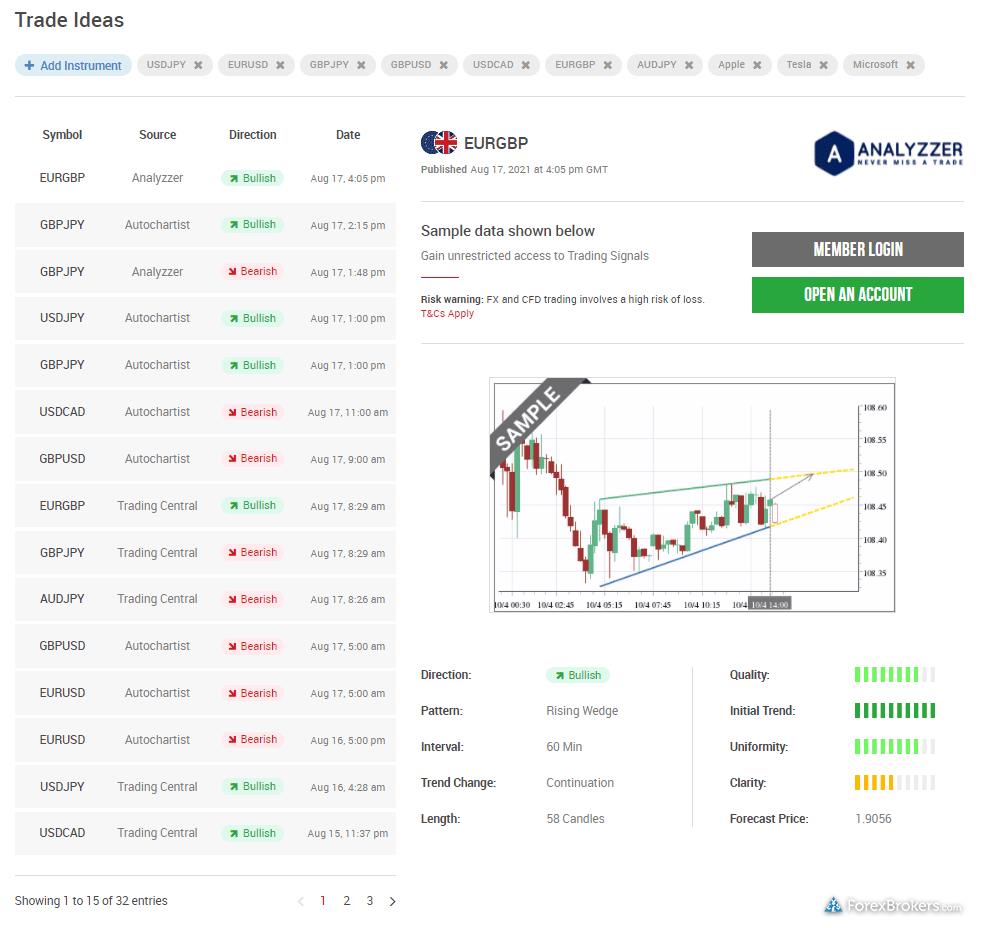Click the OPEN AN ACCOUNT button
This screenshot has width=987, height=928.
coord(857,295)
